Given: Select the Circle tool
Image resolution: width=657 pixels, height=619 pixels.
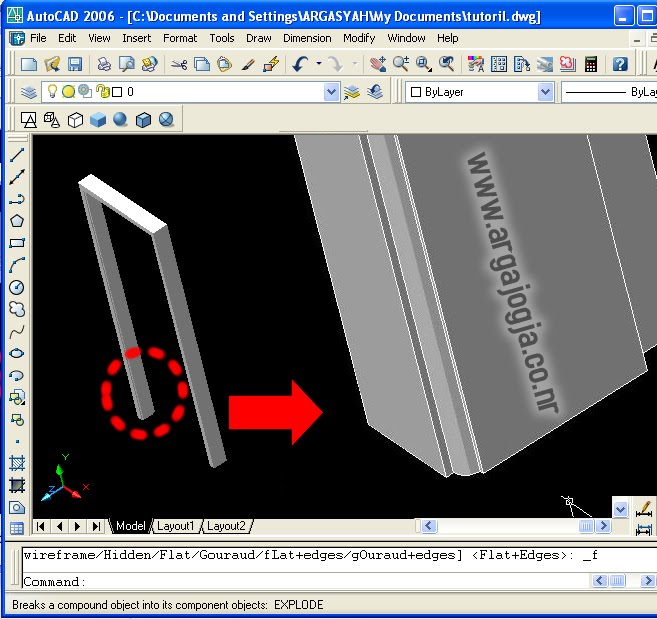Looking at the screenshot, I should point(17,287).
